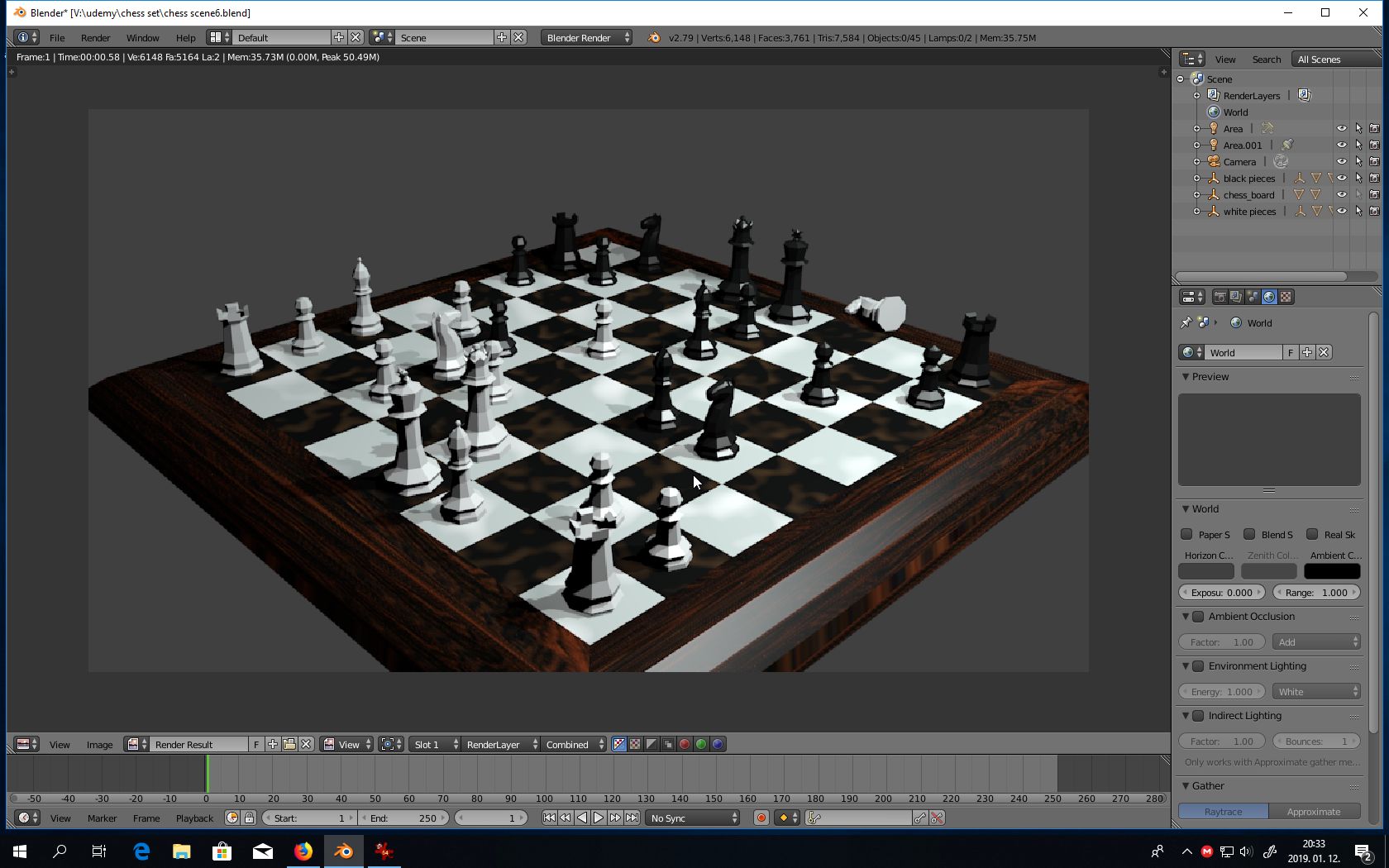Open the Blender Render engine dropdown
This screenshot has height=868, width=1389.
[x=587, y=38]
